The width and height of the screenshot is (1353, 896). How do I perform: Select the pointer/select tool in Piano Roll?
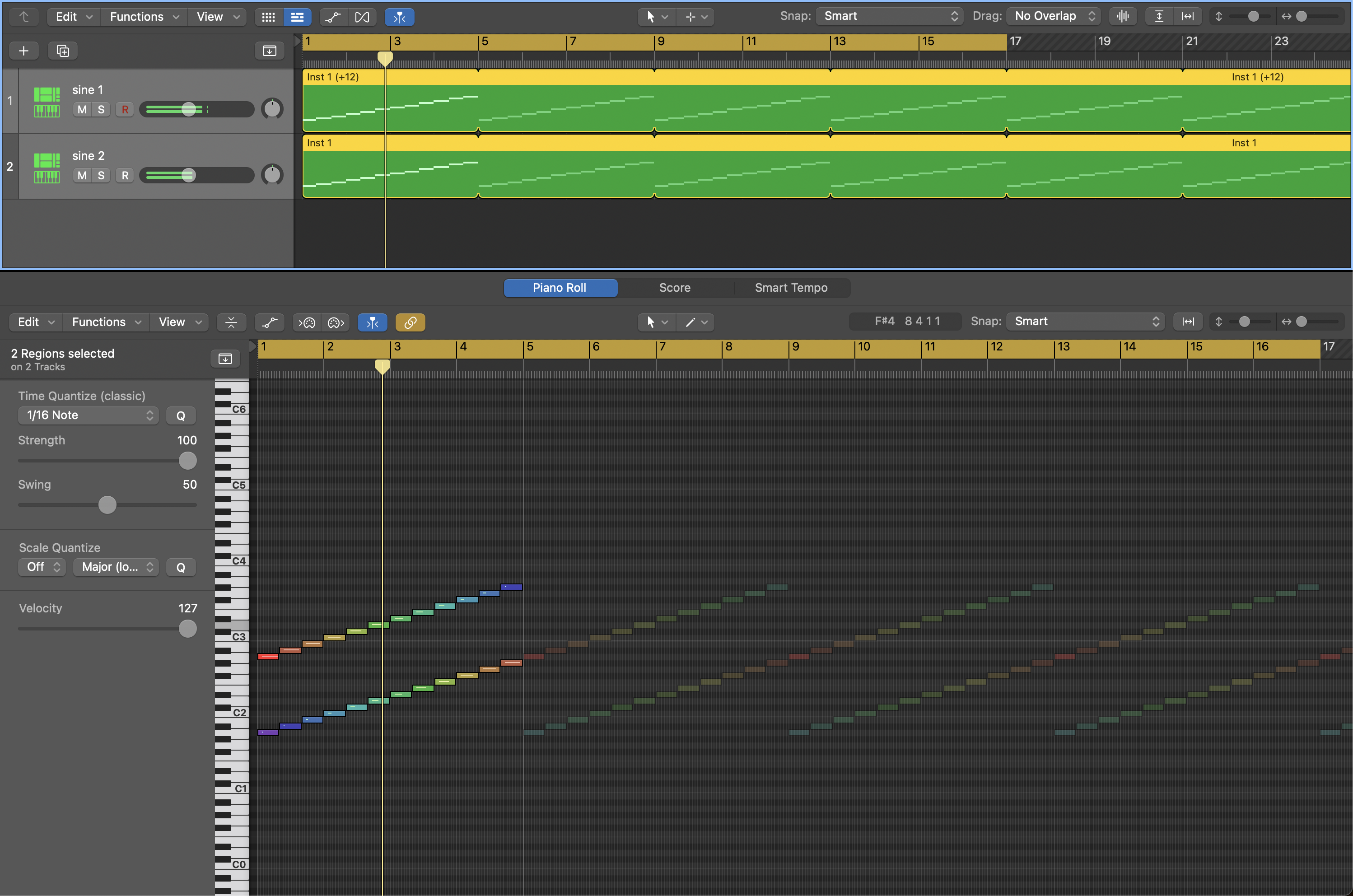(x=651, y=322)
